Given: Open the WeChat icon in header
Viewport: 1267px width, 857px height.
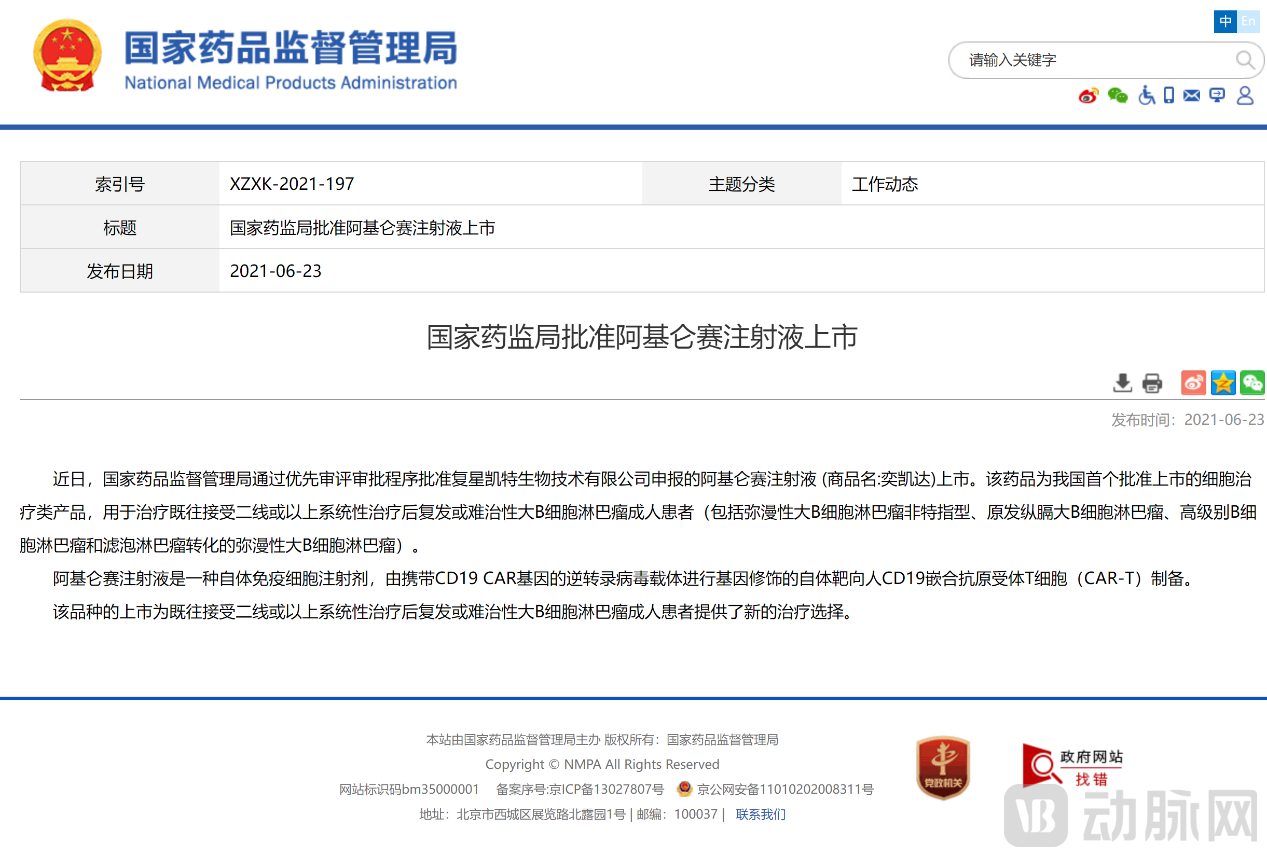Looking at the screenshot, I should [x=1118, y=96].
